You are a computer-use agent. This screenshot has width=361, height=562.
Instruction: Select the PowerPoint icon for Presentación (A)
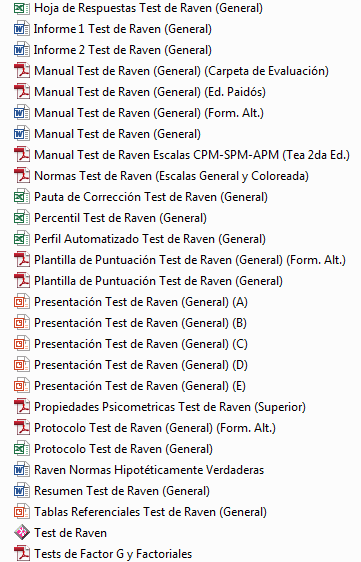click(22, 302)
